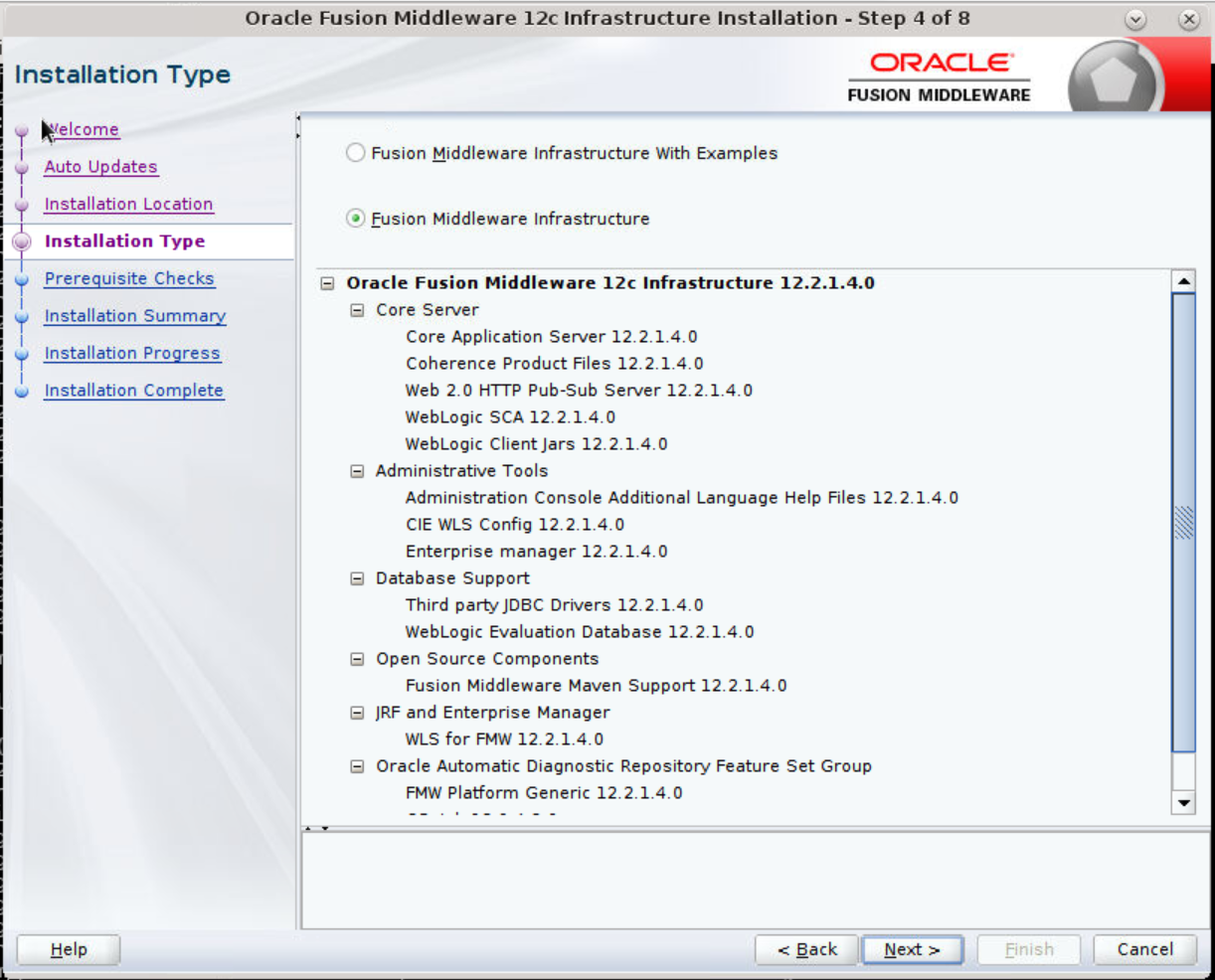Select WebLogic Client Jars 12.2.1.4.0 row
The height and width of the screenshot is (980, 1215).
536,444
